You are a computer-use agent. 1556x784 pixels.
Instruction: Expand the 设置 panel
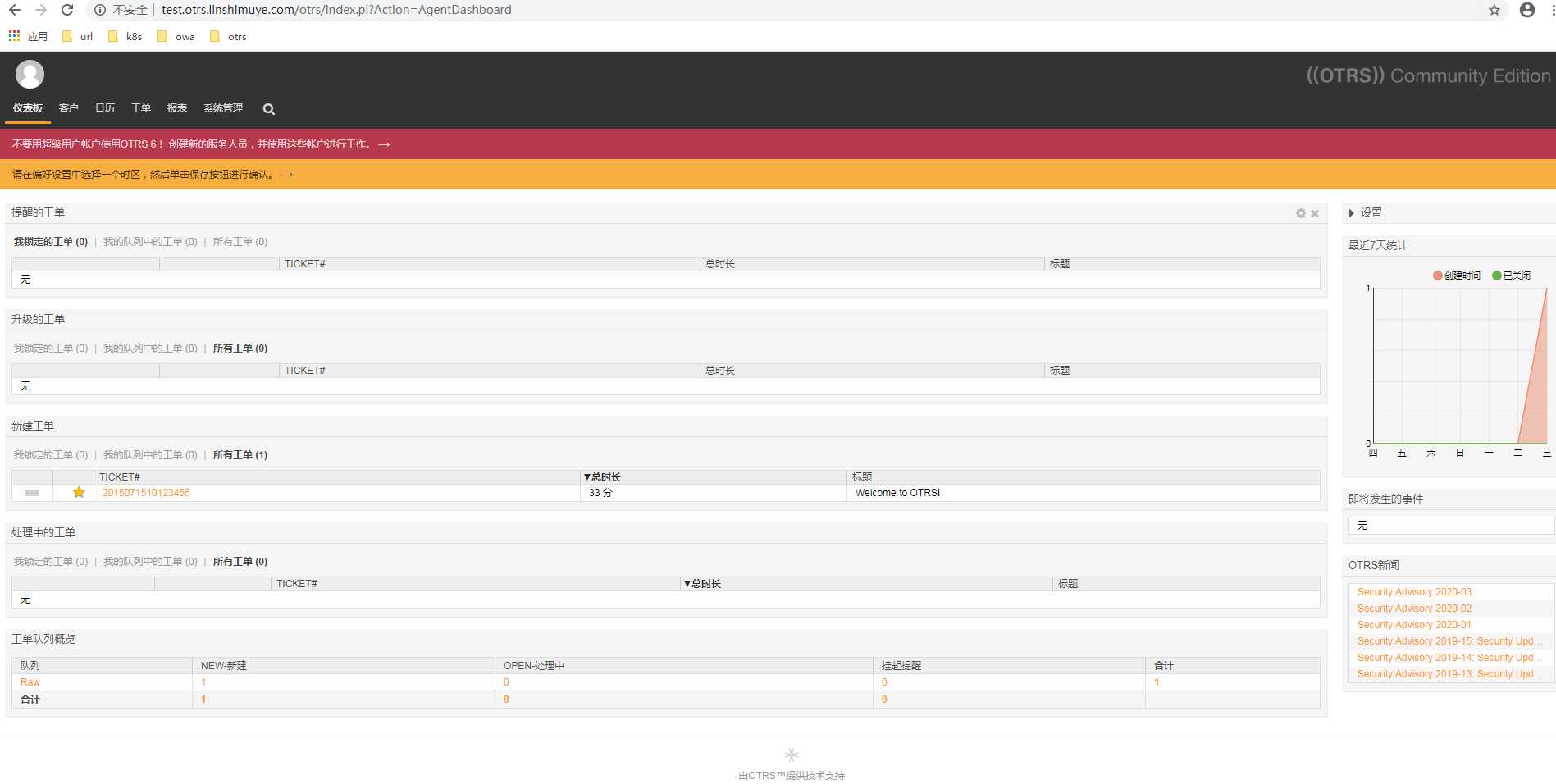click(x=1366, y=212)
